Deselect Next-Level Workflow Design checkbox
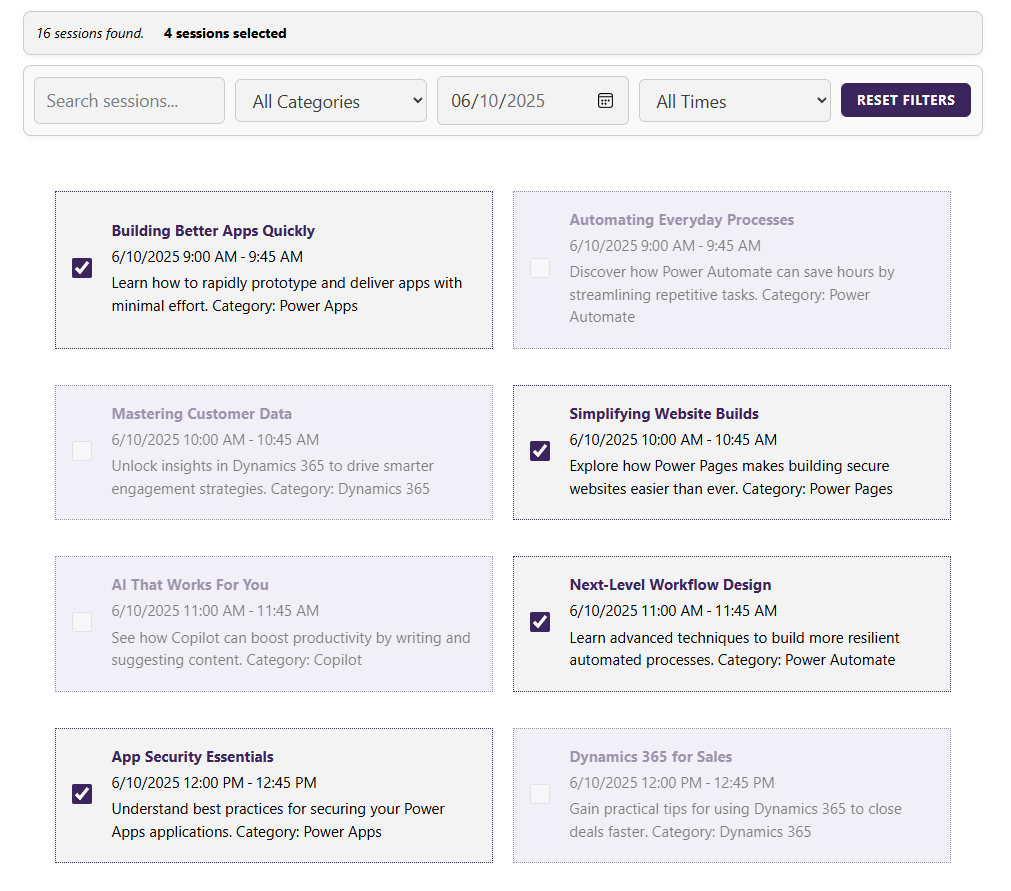1011x891 pixels. tap(540, 622)
